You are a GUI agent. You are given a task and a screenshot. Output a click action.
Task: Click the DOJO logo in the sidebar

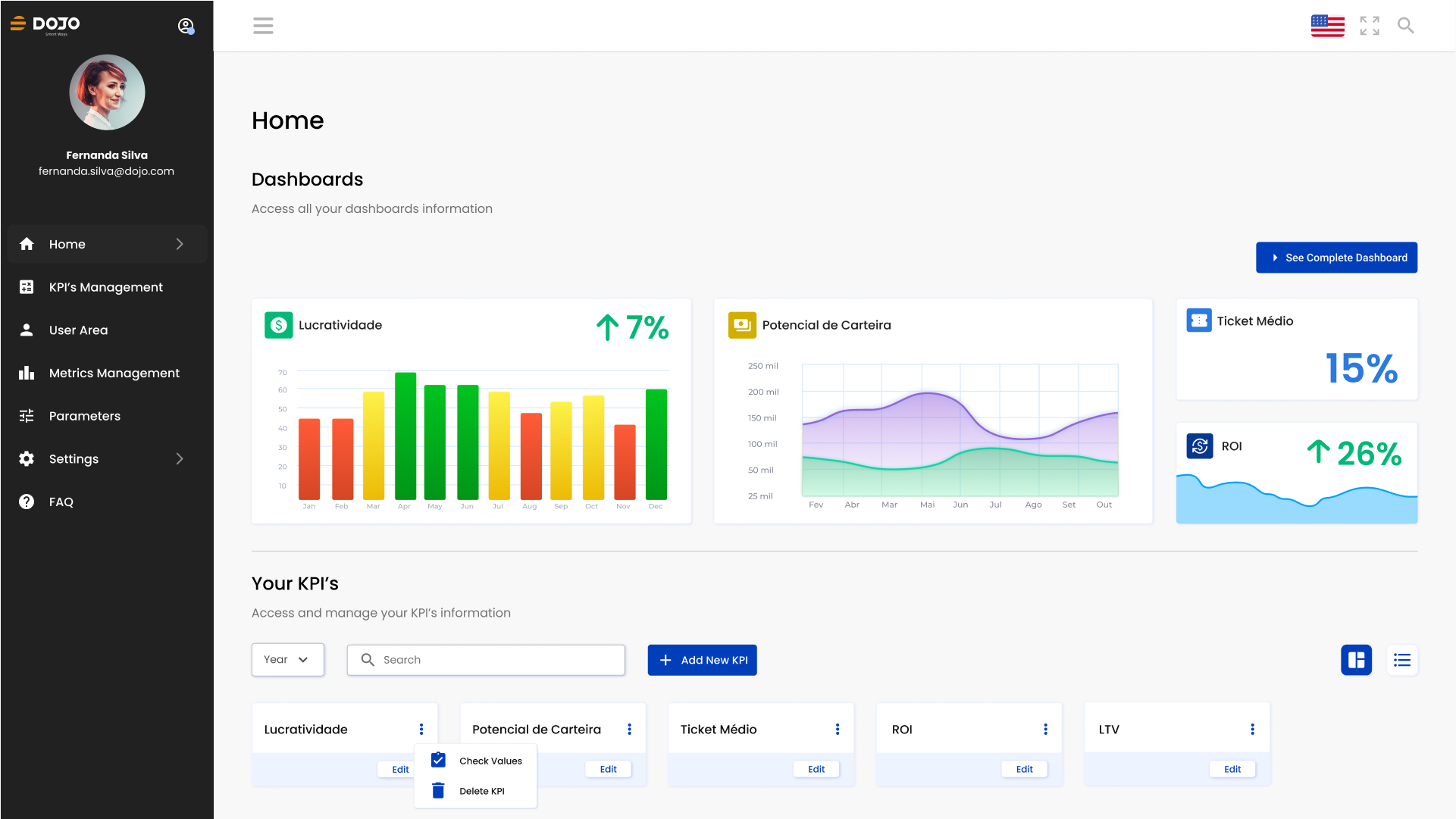pos(45,25)
